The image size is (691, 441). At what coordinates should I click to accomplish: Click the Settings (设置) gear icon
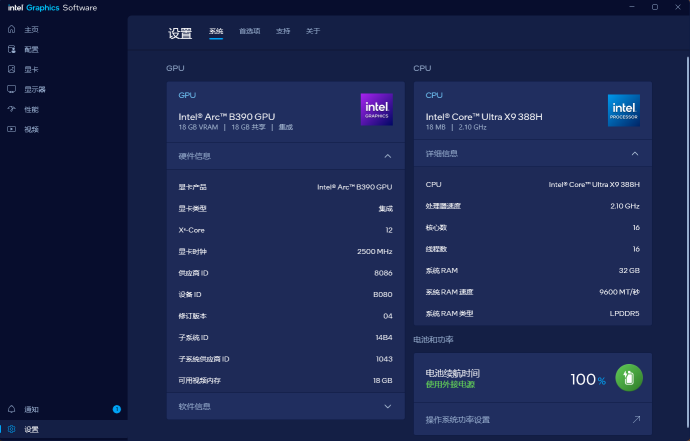coord(12,429)
